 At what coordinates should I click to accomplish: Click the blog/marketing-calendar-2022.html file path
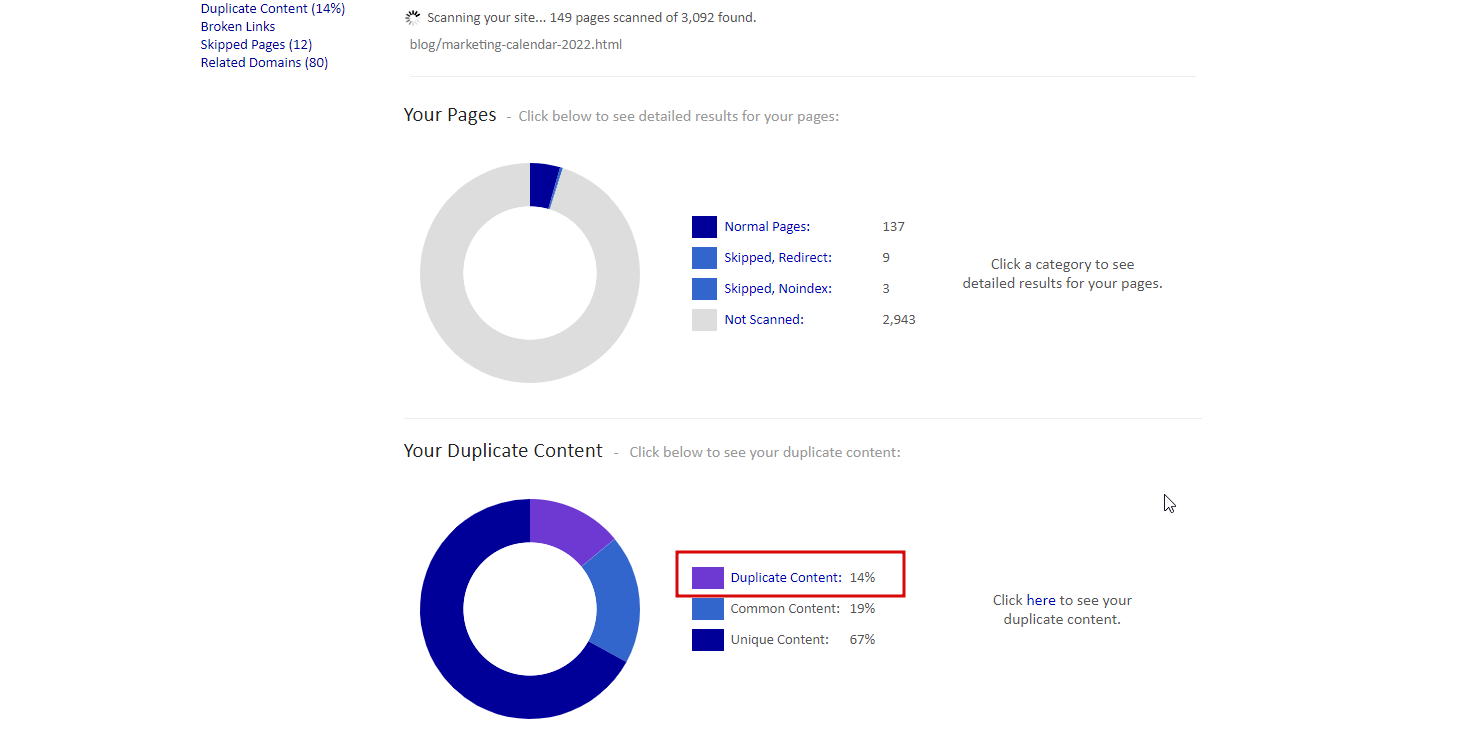515,44
